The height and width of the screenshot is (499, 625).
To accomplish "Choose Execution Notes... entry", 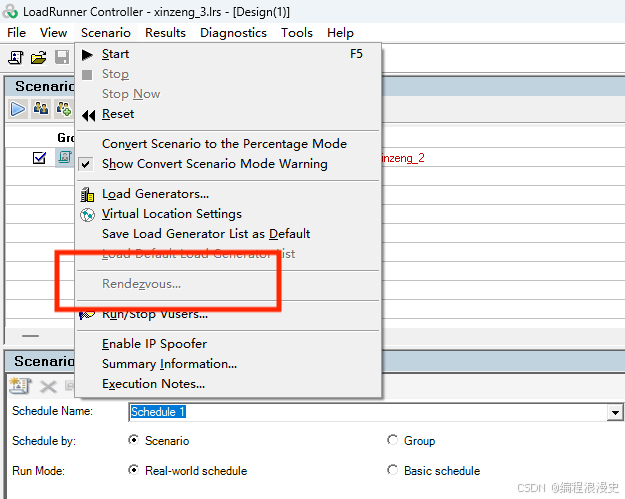I will (x=228, y=384).
